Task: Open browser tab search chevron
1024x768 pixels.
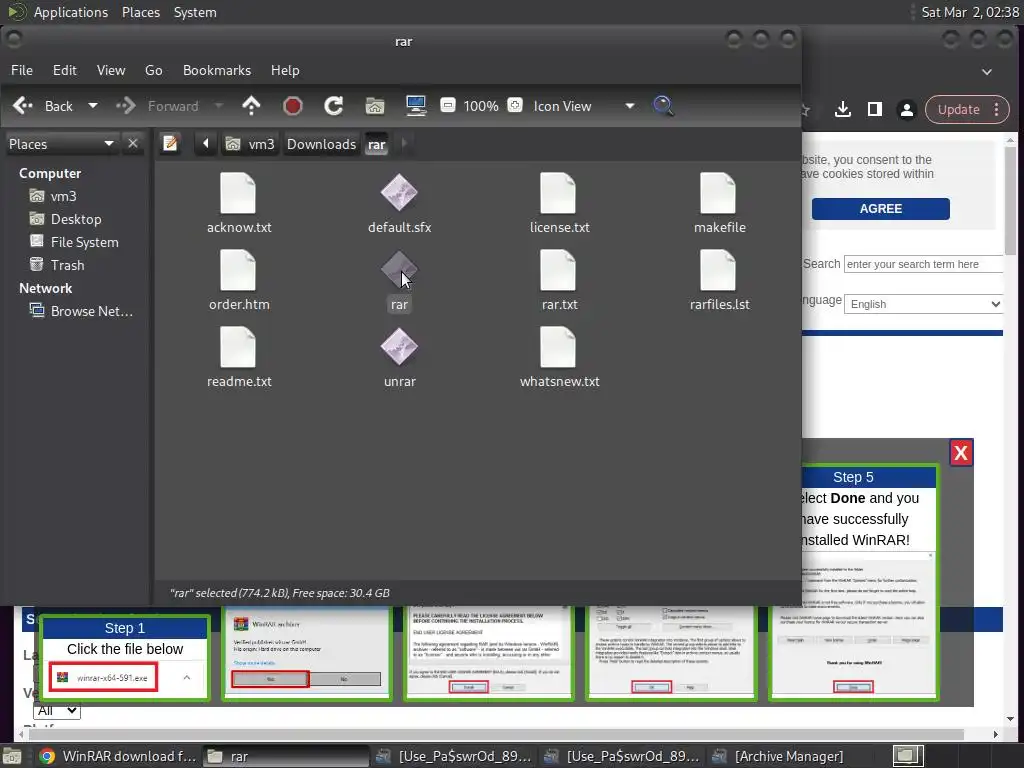Action: click(x=987, y=72)
